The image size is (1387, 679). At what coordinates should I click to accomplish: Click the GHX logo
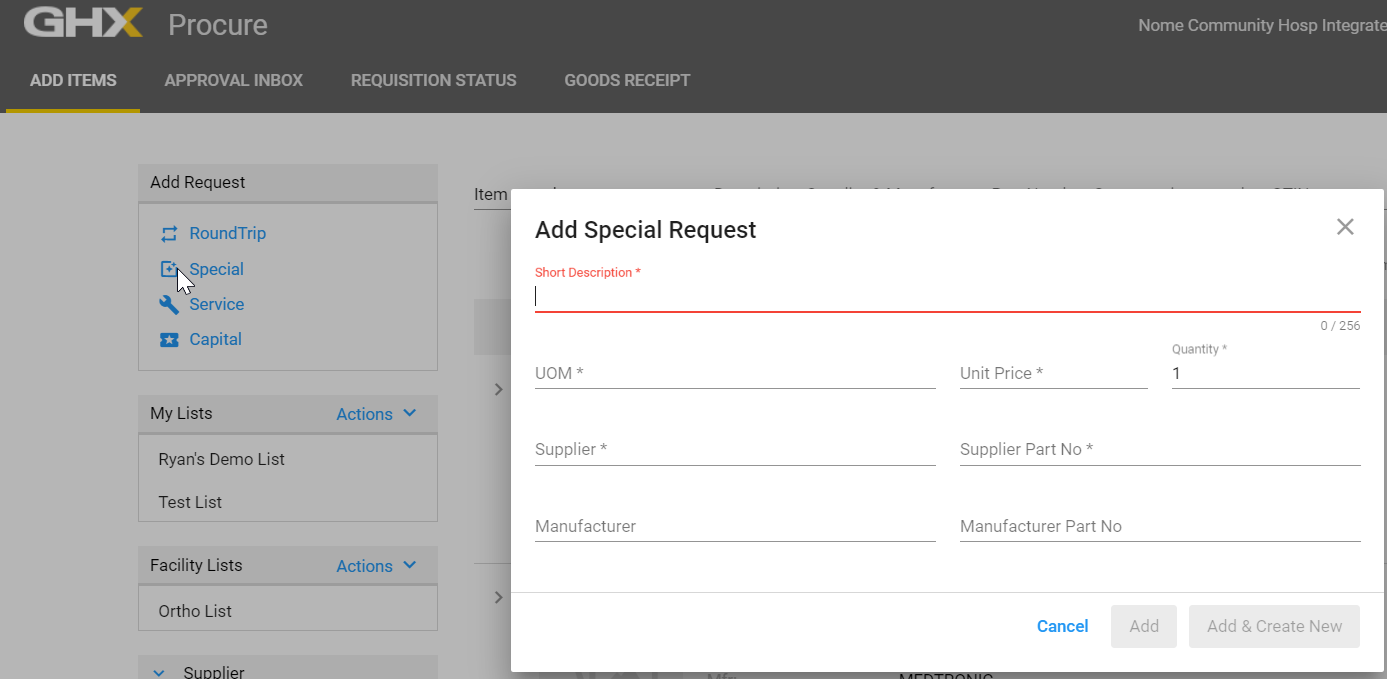[x=83, y=22]
